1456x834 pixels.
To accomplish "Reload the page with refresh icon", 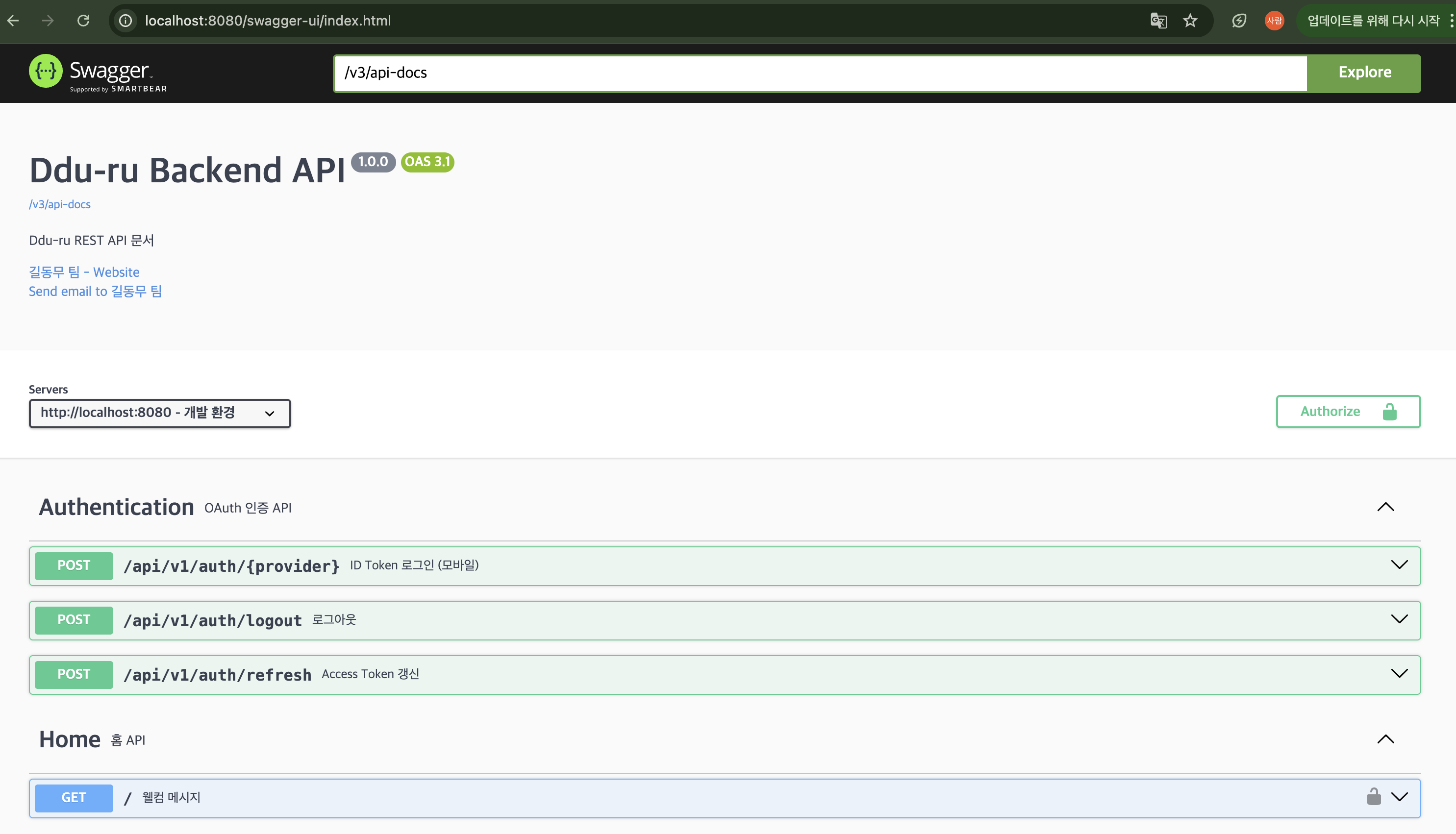I will [x=83, y=21].
